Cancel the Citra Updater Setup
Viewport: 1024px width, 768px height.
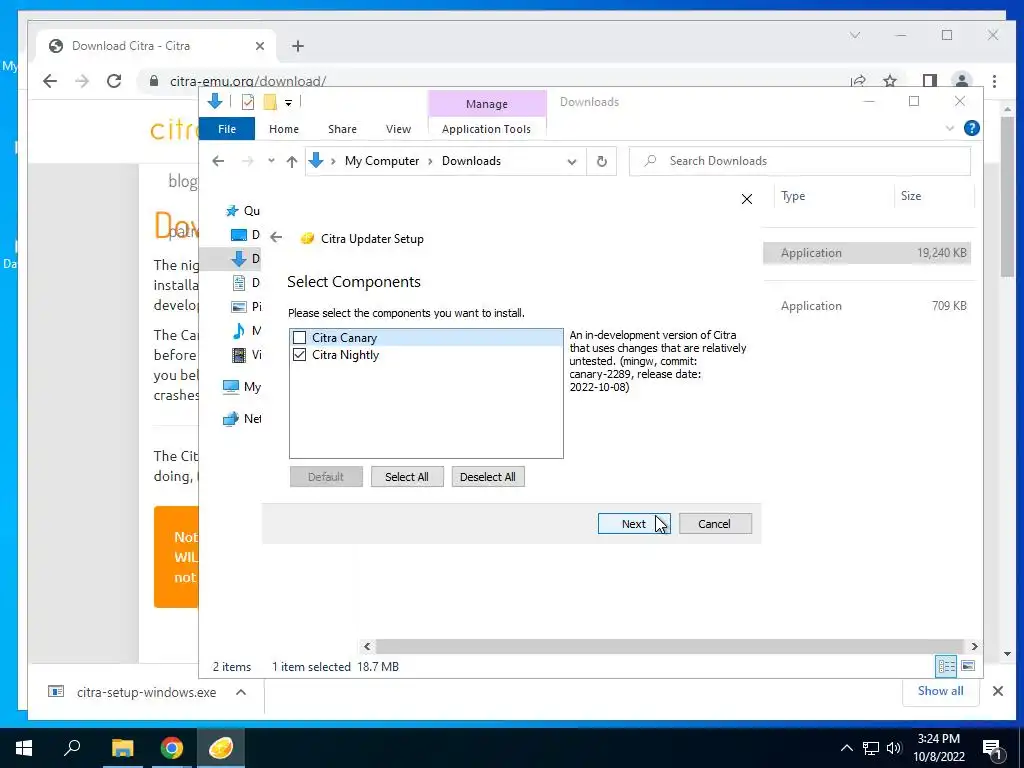714,524
